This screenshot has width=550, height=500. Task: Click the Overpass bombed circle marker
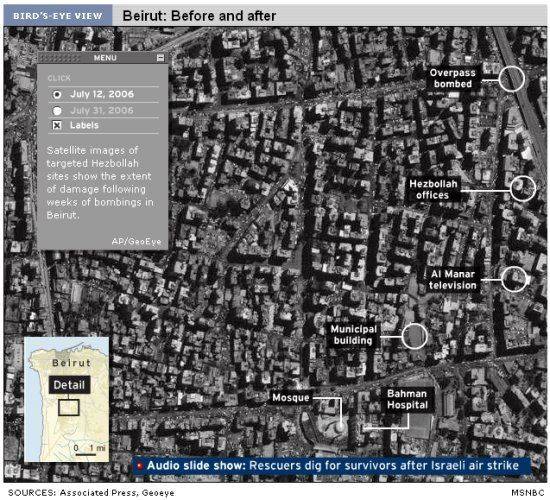click(512, 79)
